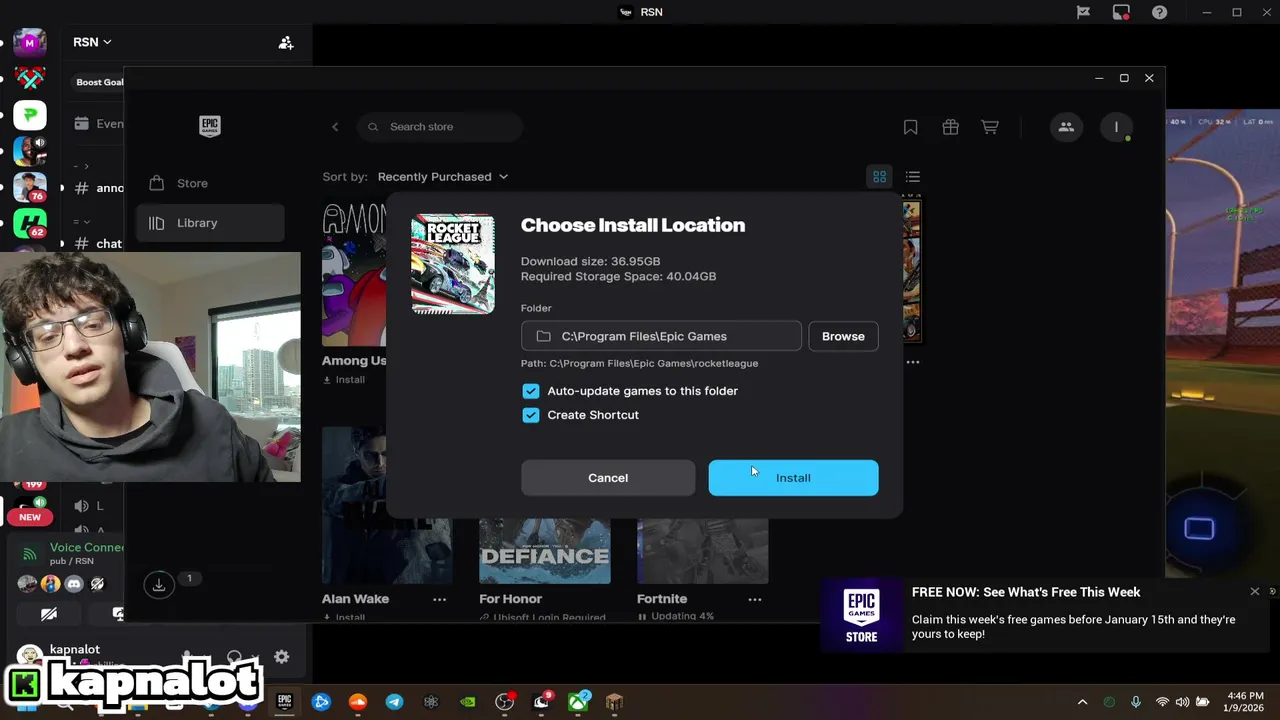Click the system tray microphone icon
Image resolution: width=1280 pixels, height=720 pixels.
[1135, 702]
